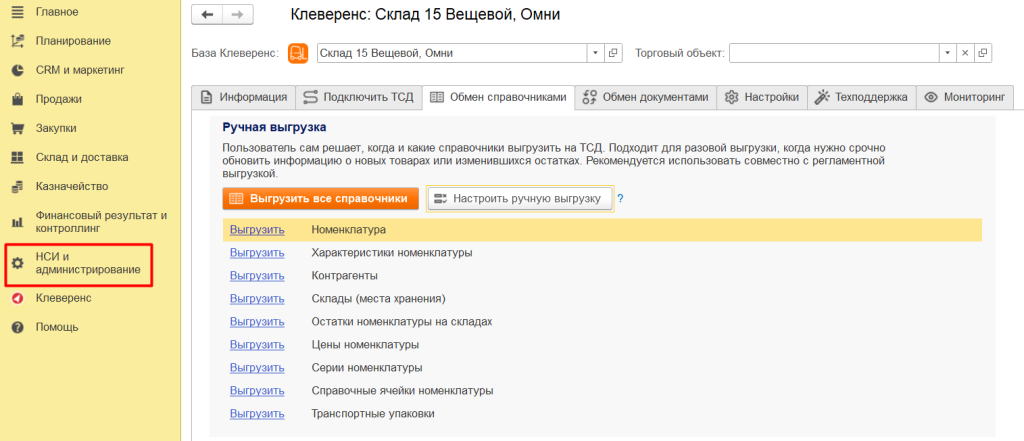Expand the База Клеверенс dropdown
The width and height of the screenshot is (1024, 441).
[596, 54]
